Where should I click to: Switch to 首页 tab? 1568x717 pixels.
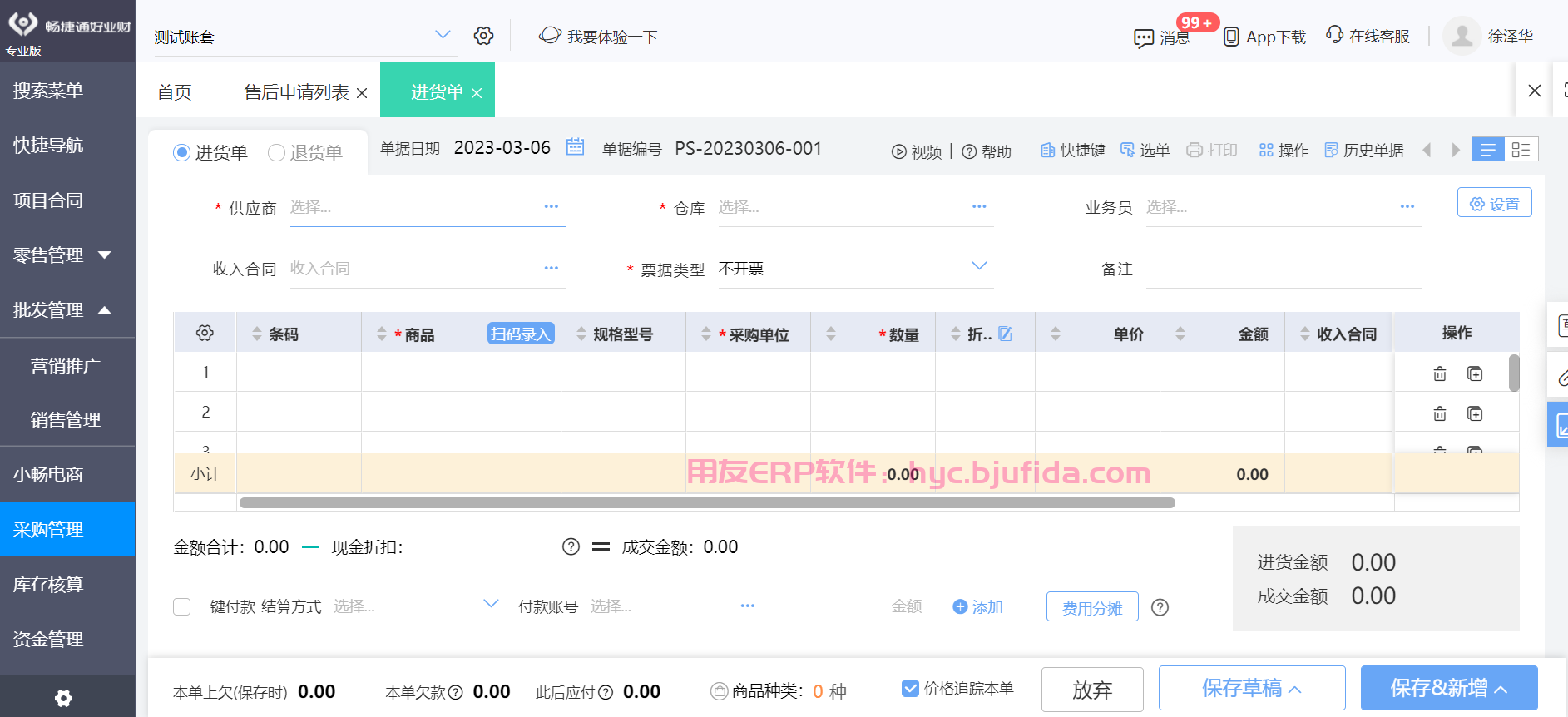[174, 92]
